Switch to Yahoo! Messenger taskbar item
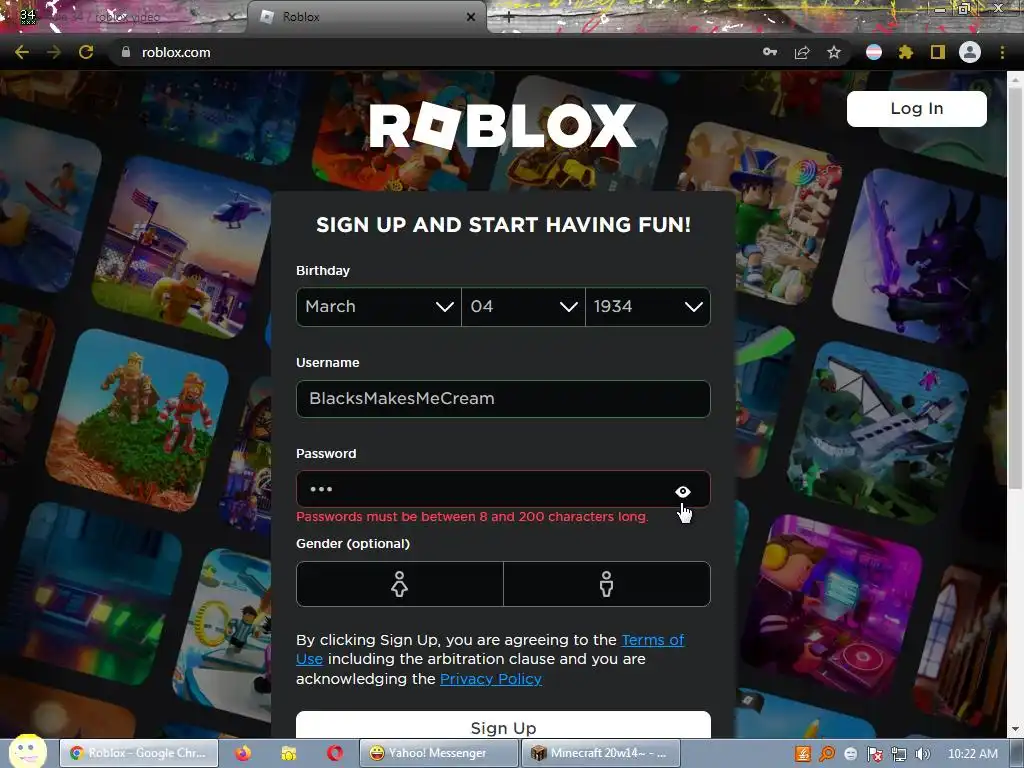The width and height of the screenshot is (1024, 768). click(438, 753)
